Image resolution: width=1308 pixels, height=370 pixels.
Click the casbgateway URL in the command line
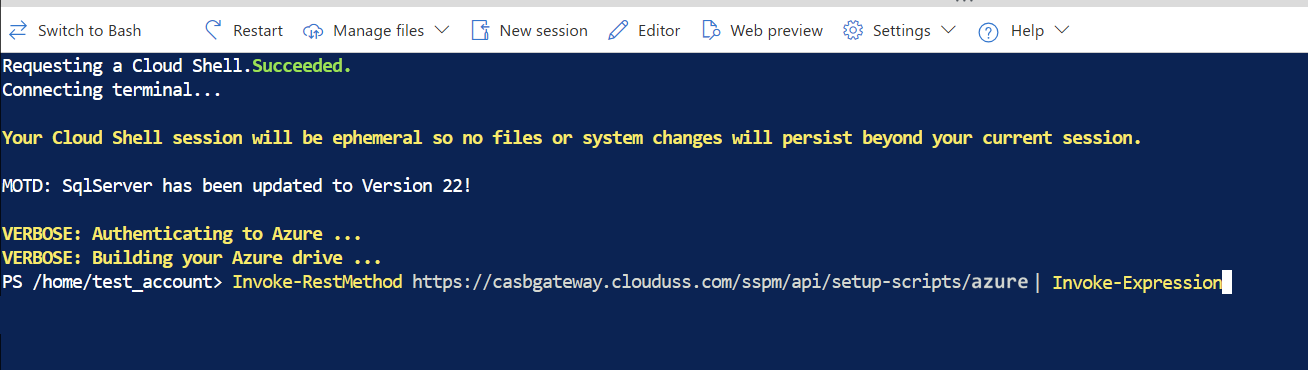(720, 282)
